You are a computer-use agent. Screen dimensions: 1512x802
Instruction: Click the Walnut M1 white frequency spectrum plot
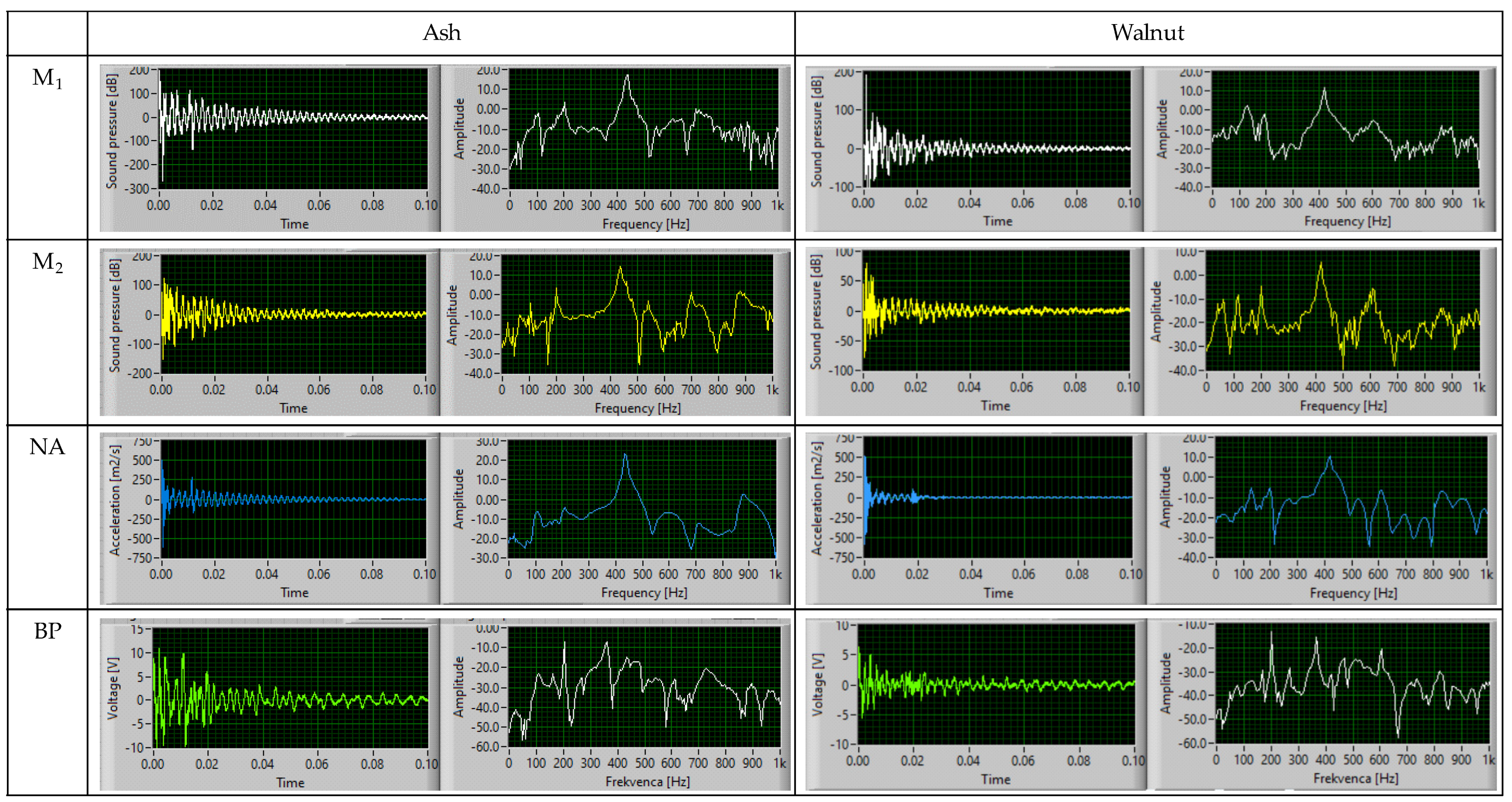1345,129
